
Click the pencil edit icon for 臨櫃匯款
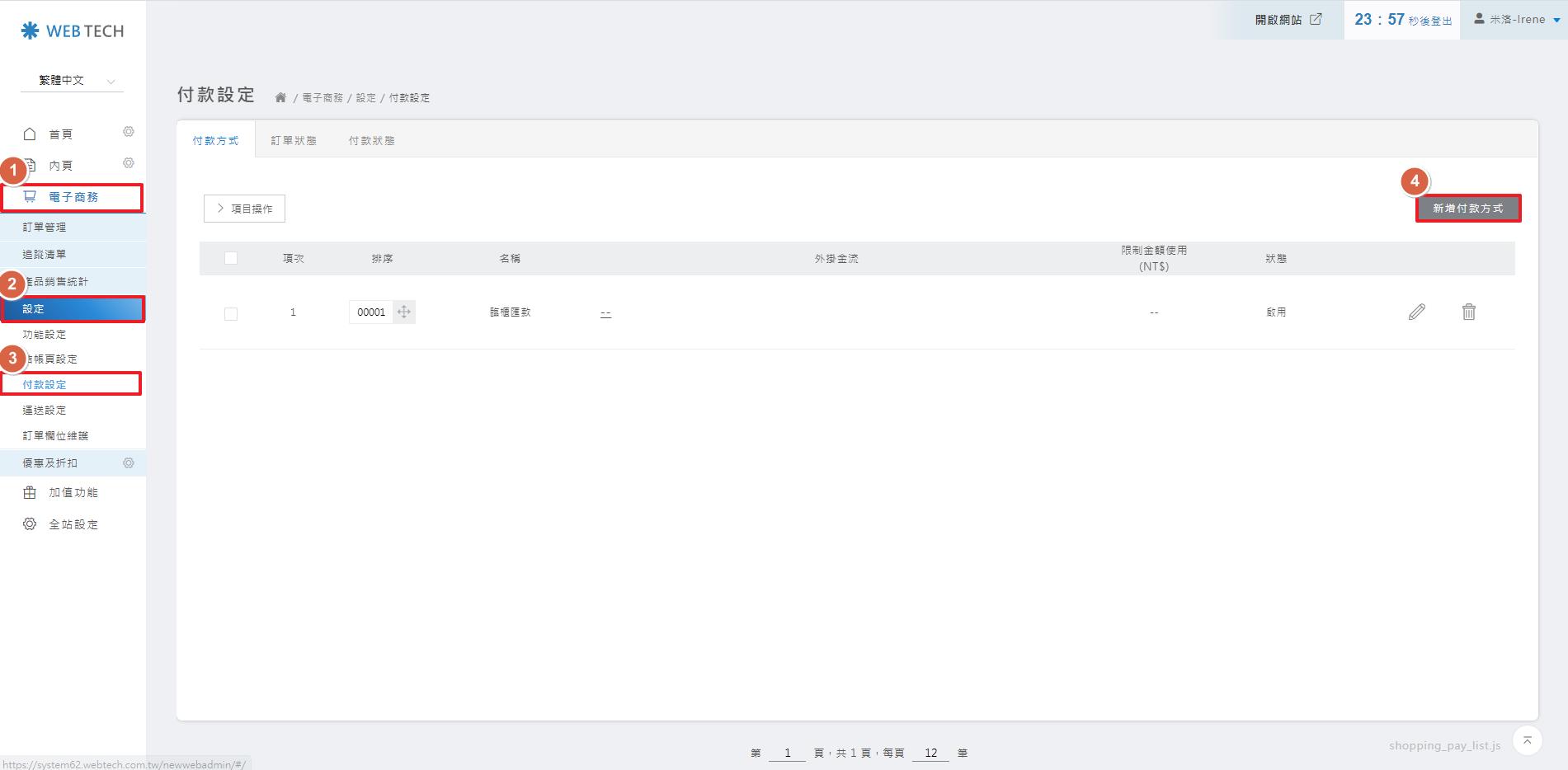coord(1416,312)
